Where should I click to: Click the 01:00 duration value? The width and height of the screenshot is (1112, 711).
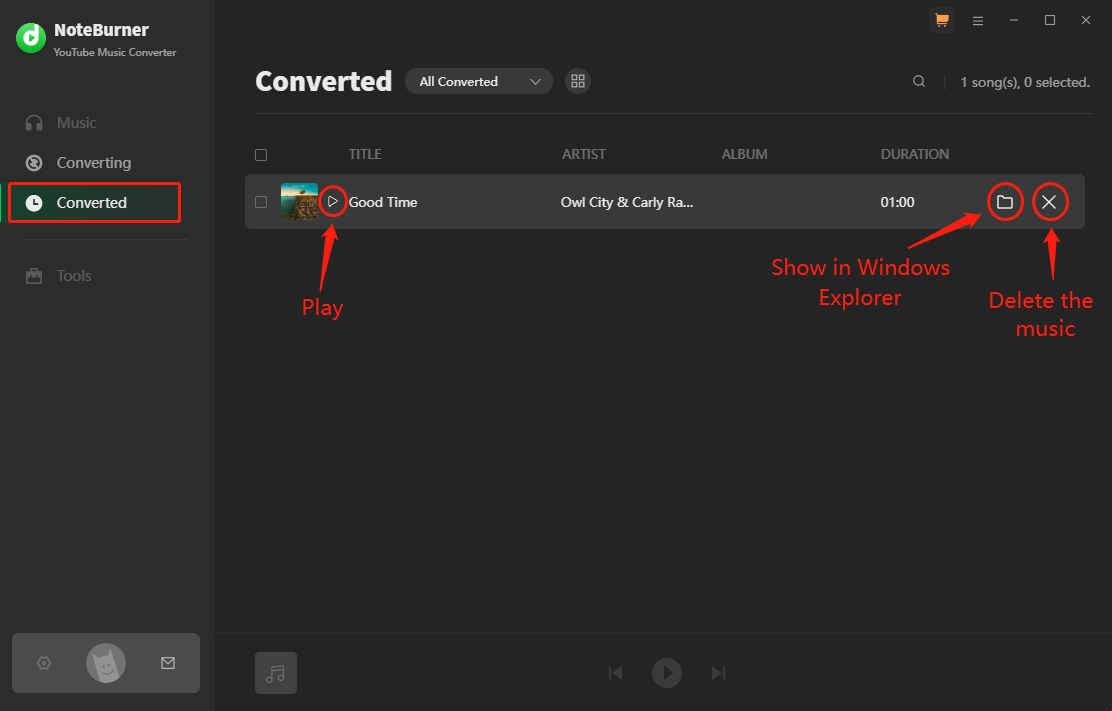point(897,202)
